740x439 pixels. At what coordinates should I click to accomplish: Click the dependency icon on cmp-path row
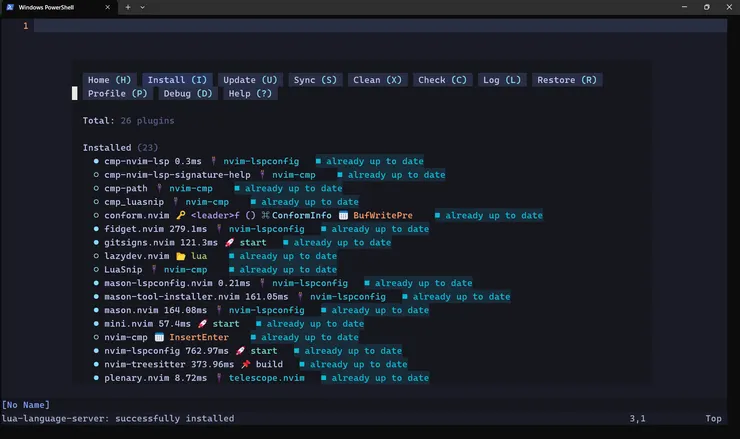click(159, 188)
